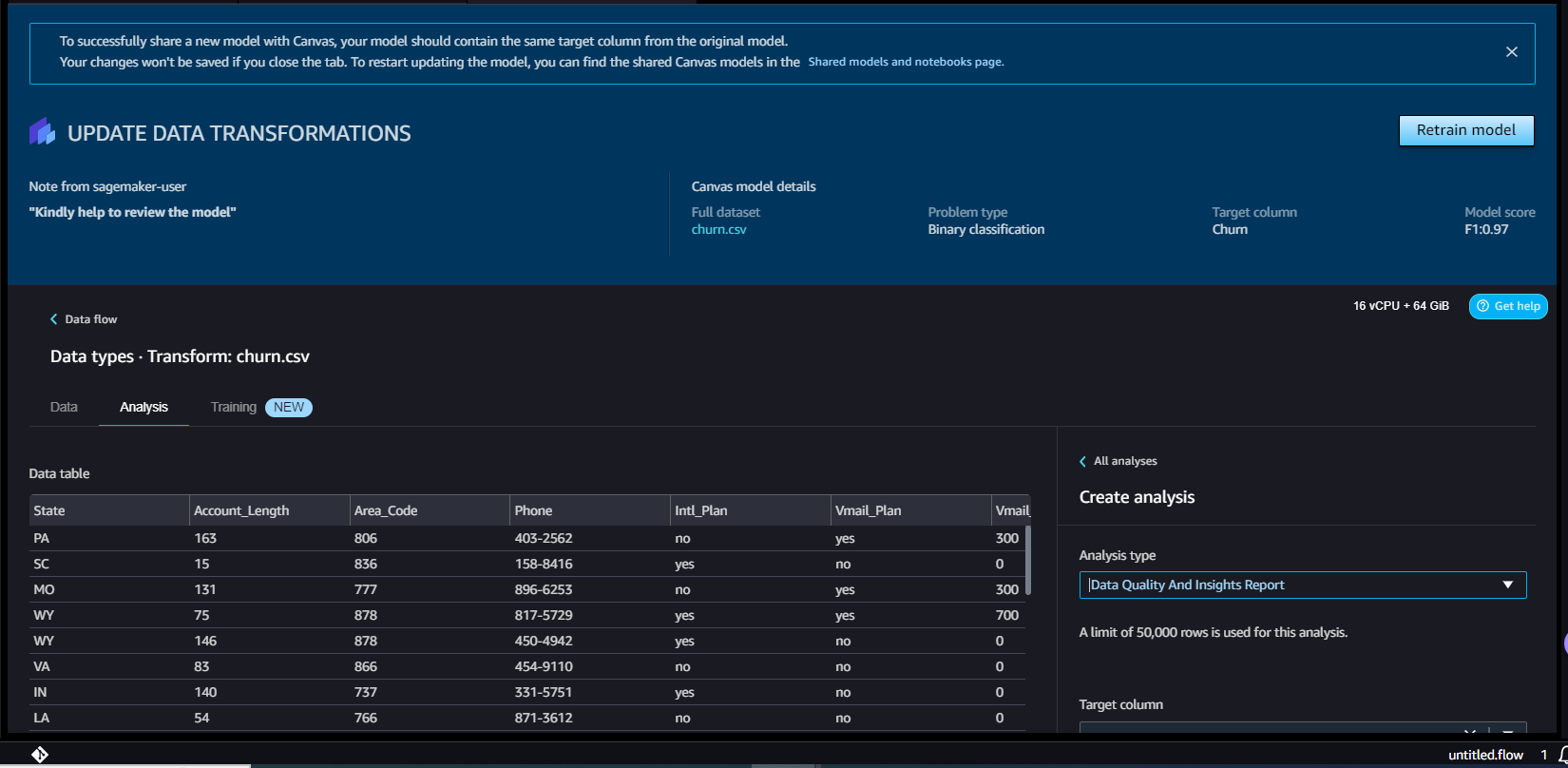
Task: Click the table's vertical scrollbar
Action: pyautogui.click(x=1027, y=559)
